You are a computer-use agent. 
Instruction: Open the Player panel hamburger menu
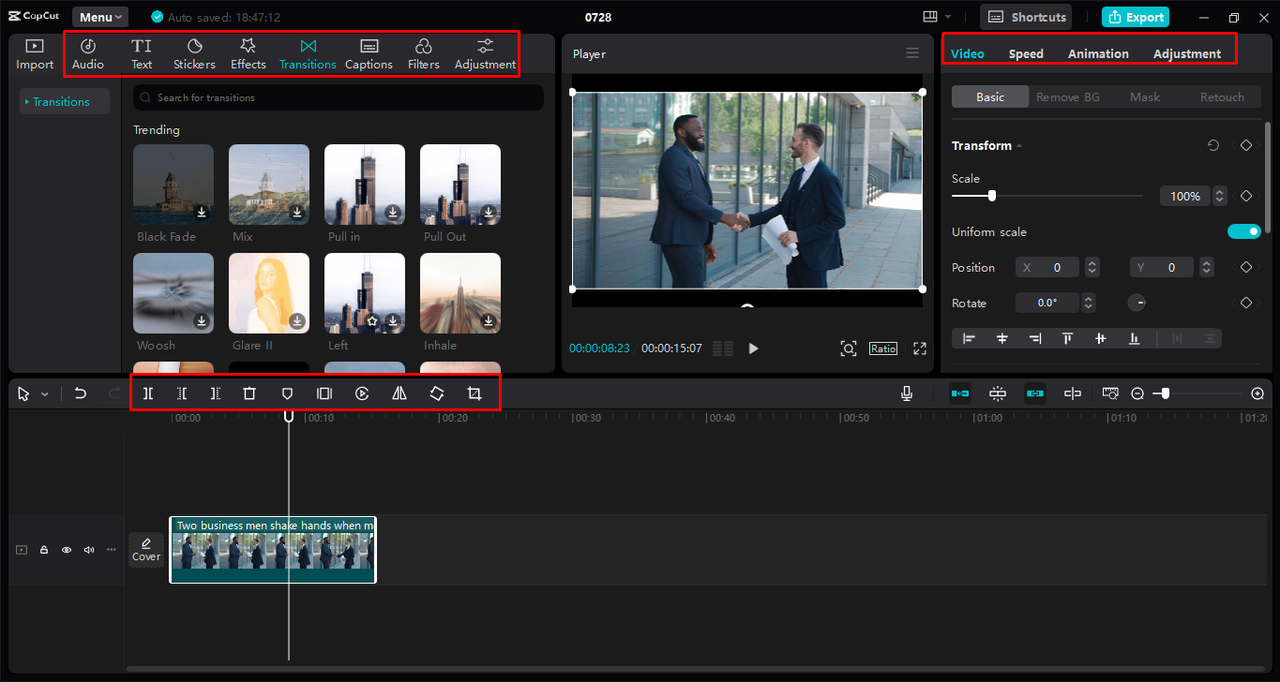[912, 53]
